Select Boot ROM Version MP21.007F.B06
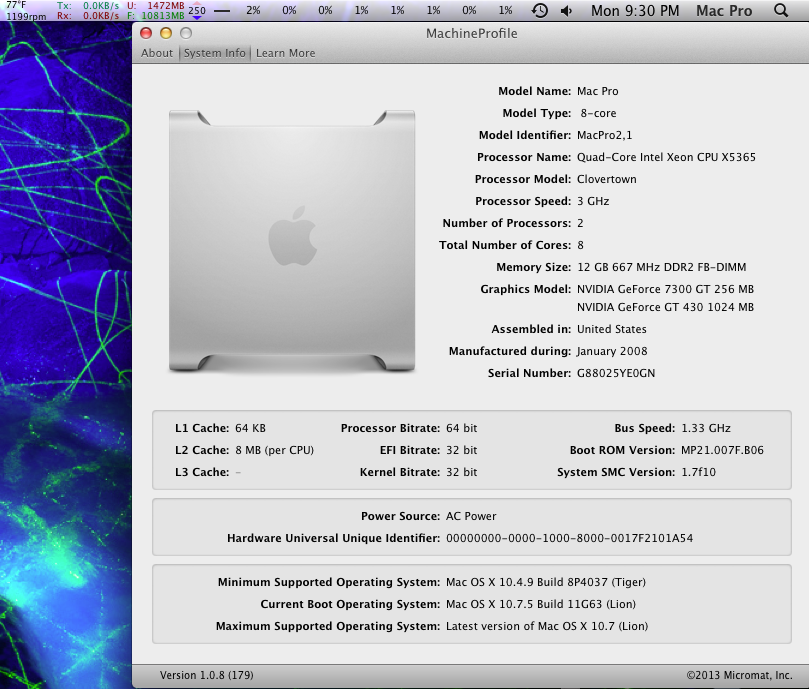 pos(722,451)
